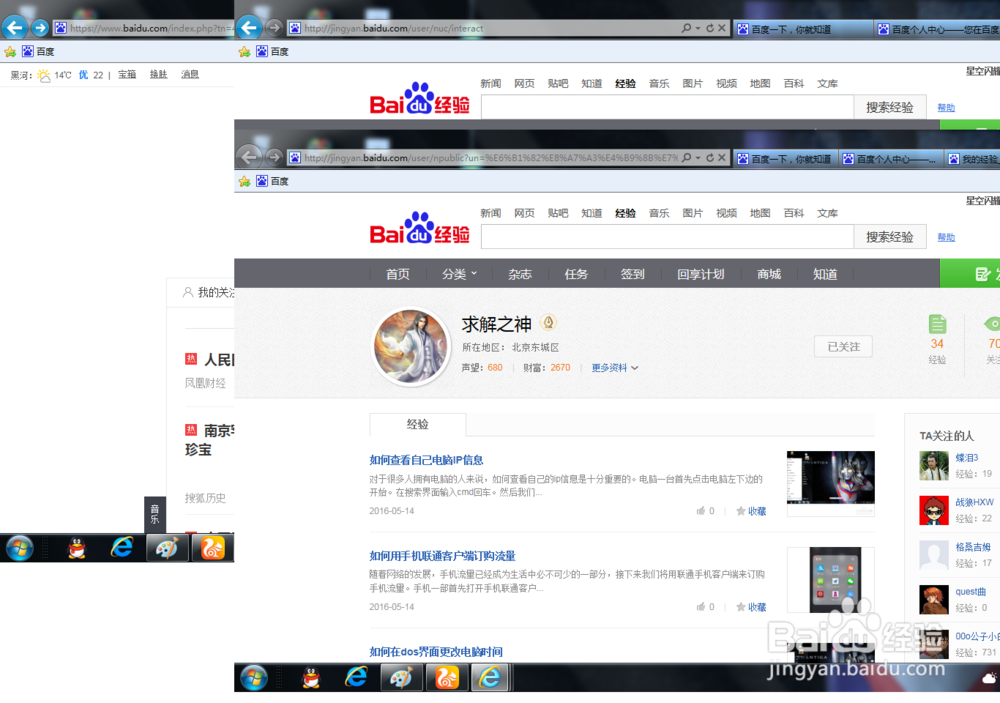The width and height of the screenshot is (1000, 703).
Task: Open article 如何在dos界面更改电脑时间
Action: 436,651
